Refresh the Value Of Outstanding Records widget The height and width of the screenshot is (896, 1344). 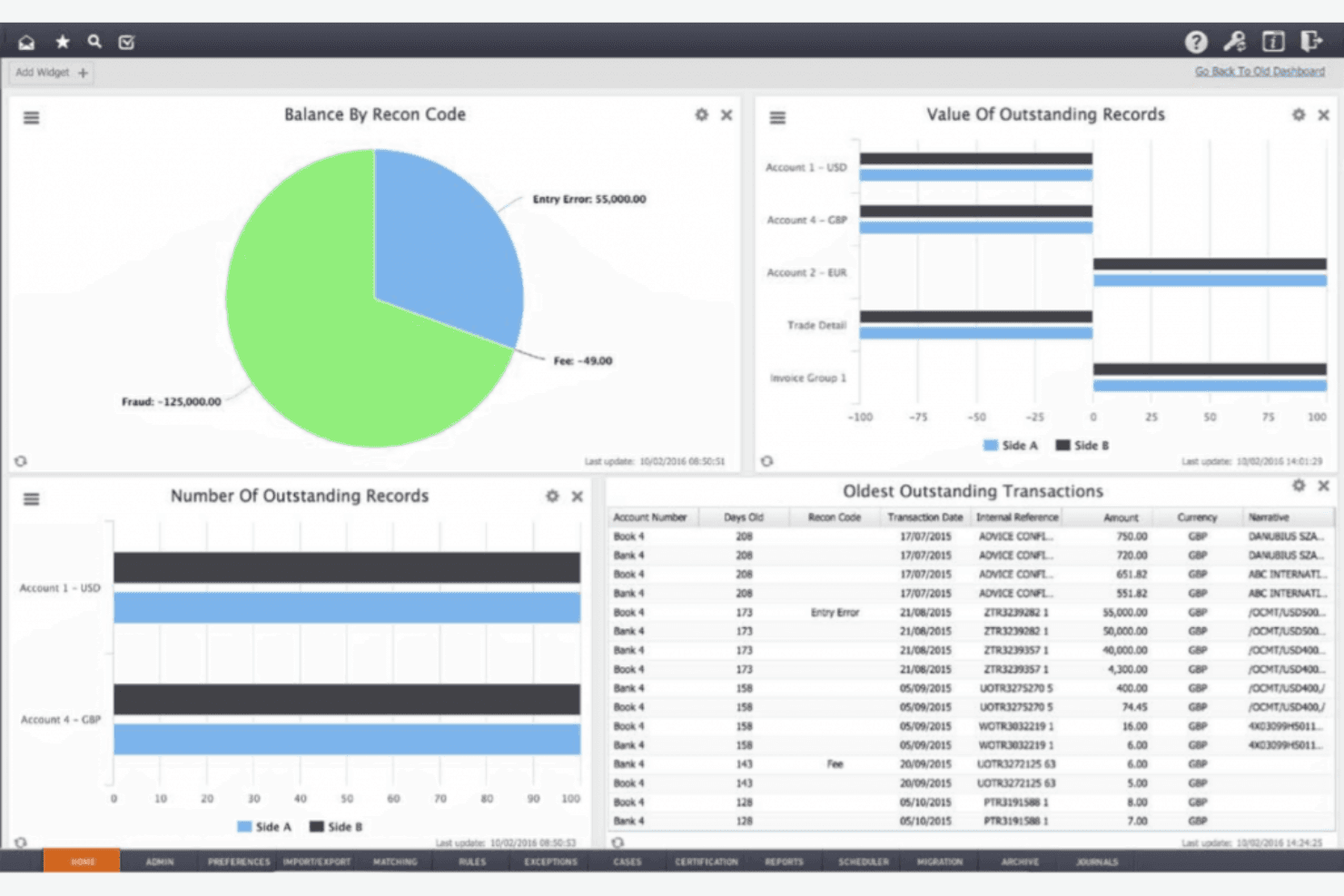pyautogui.click(x=767, y=461)
